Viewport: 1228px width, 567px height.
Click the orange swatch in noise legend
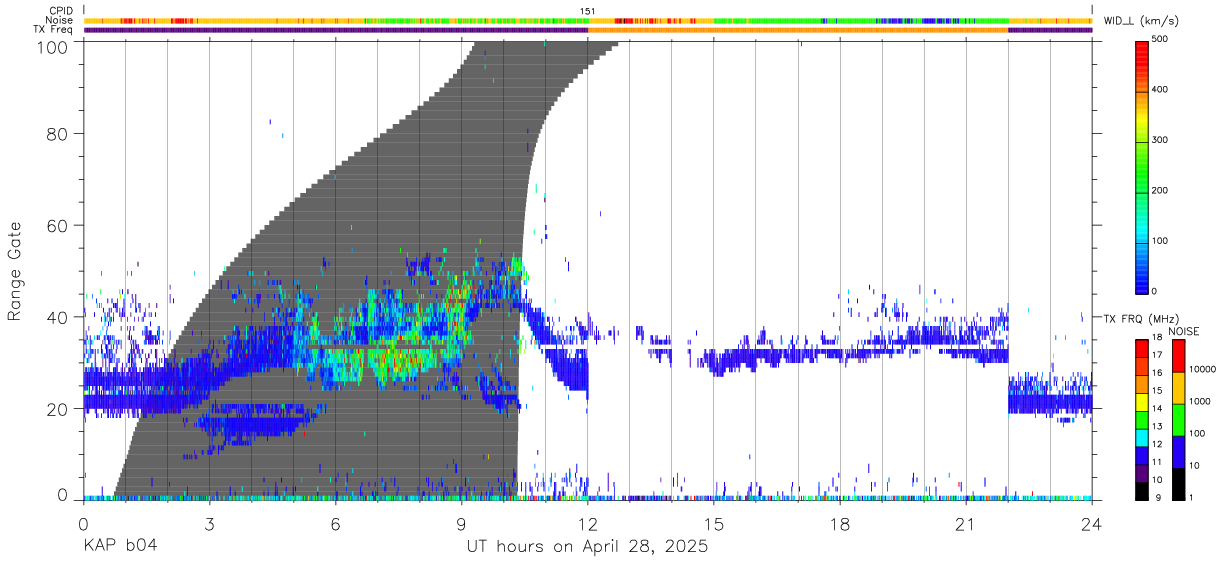coord(1179,388)
